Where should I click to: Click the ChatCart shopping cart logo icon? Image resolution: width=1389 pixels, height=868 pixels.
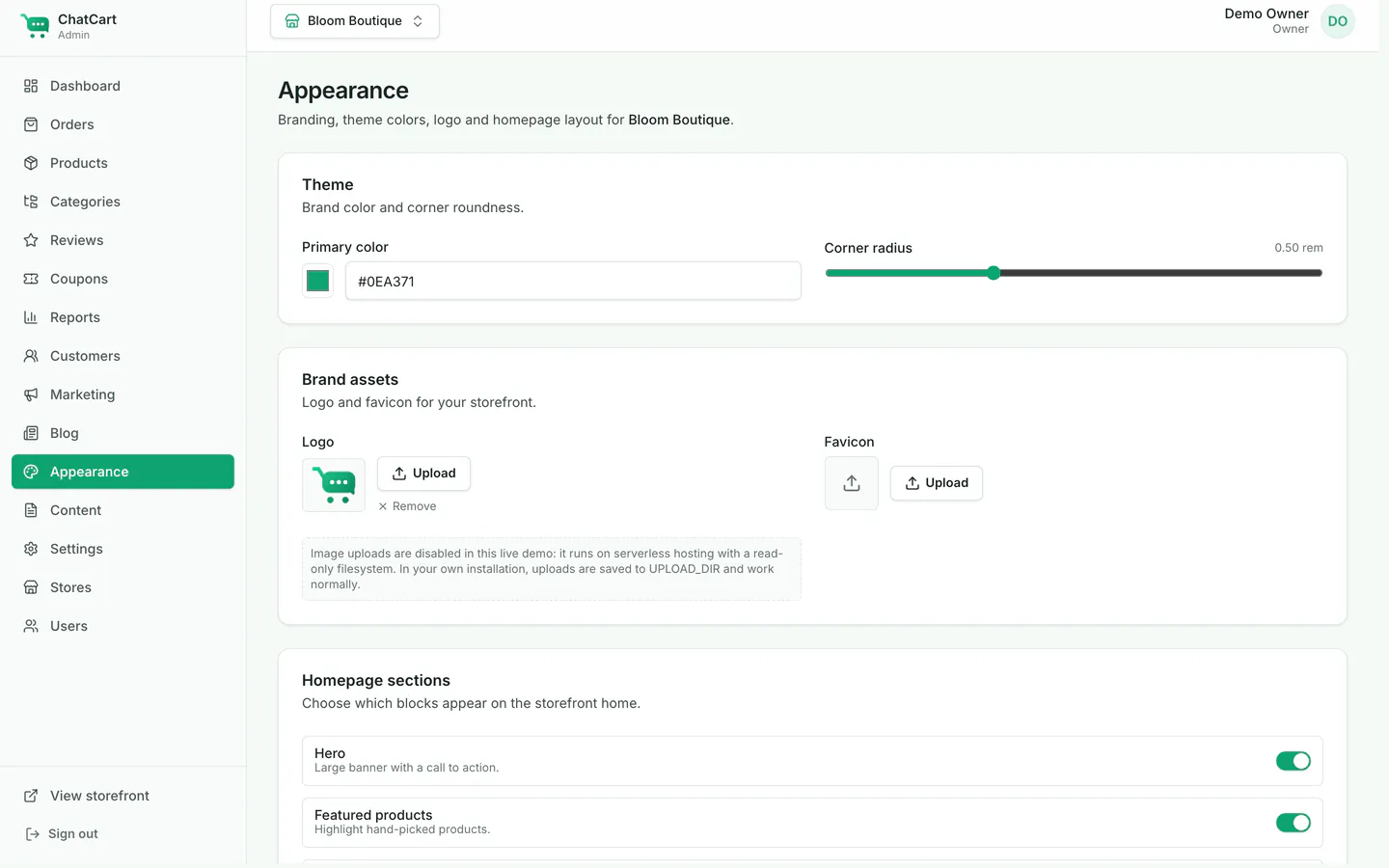click(x=35, y=26)
